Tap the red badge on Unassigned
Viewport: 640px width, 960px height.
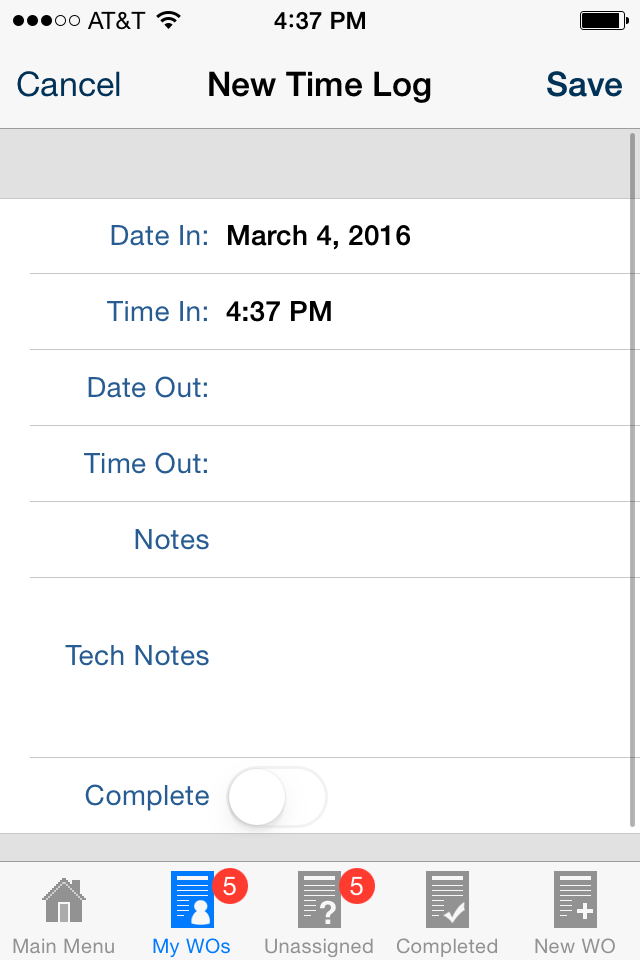tap(356, 886)
